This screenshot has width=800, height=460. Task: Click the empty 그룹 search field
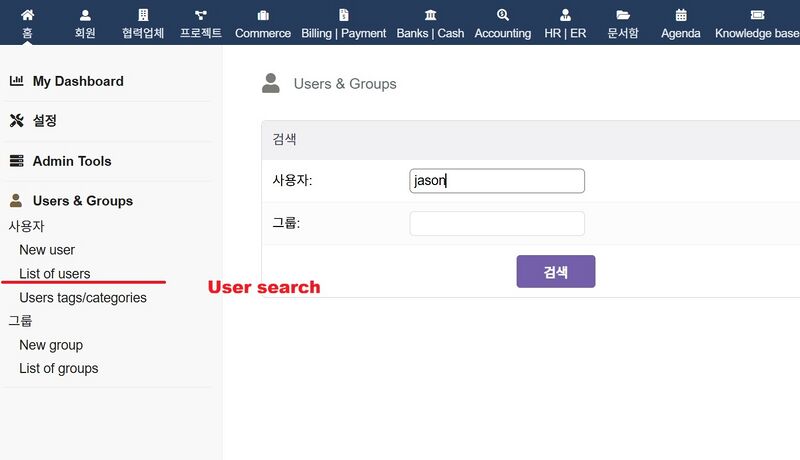tap(497, 223)
